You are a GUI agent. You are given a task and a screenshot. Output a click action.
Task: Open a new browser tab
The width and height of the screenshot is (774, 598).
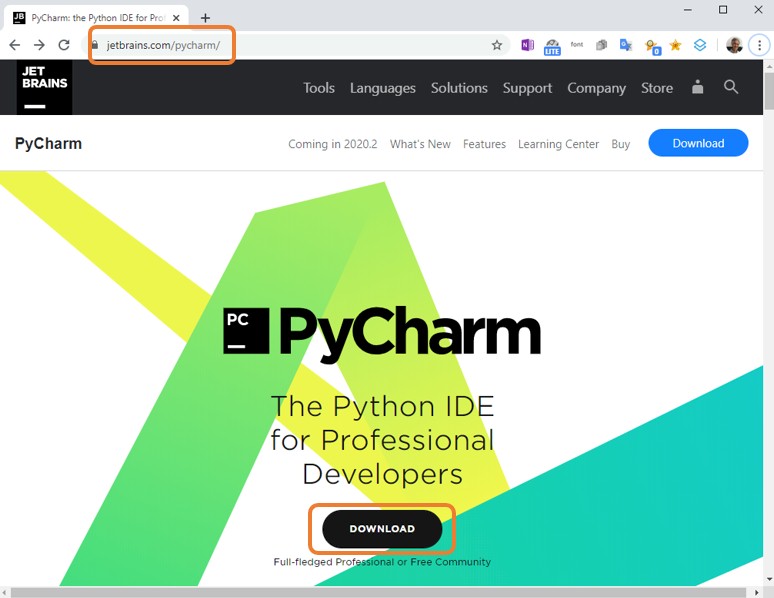click(205, 18)
